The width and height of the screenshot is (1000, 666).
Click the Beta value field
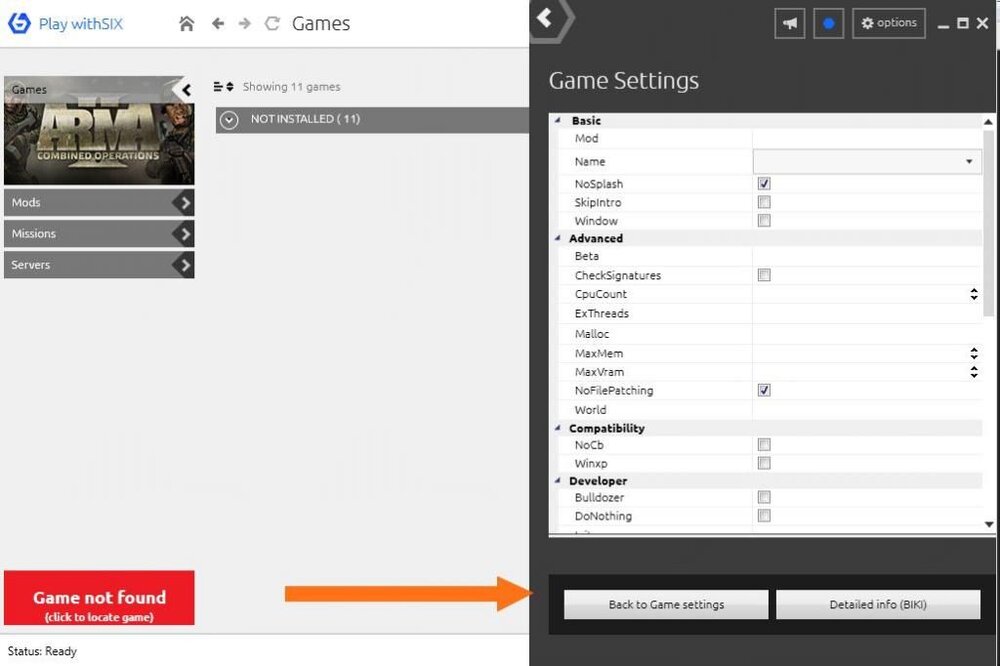(867, 256)
